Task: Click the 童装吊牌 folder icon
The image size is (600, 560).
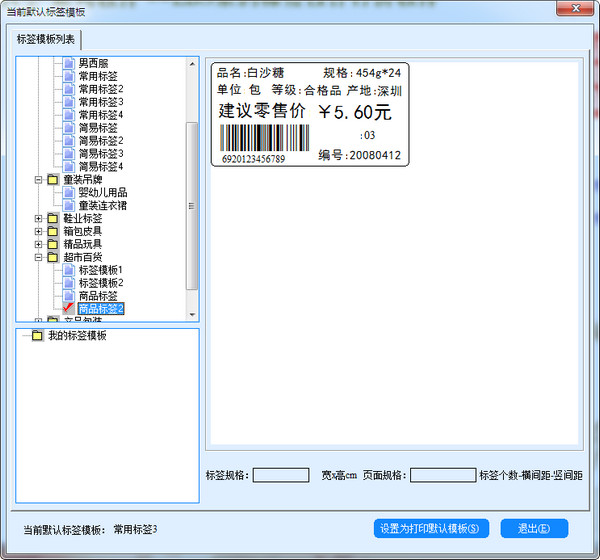Action: [53, 179]
